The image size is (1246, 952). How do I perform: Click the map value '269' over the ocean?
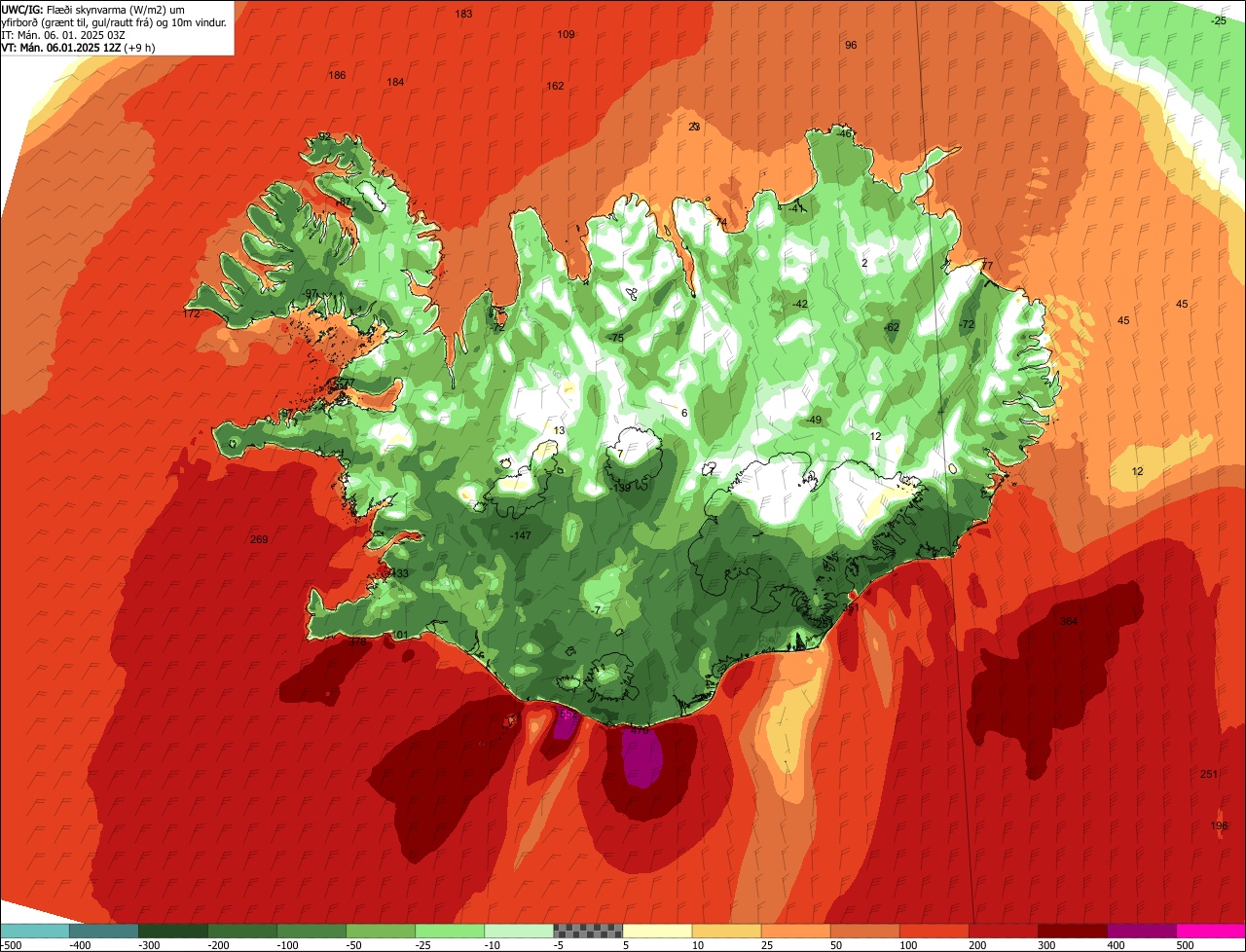coord(259,539)
